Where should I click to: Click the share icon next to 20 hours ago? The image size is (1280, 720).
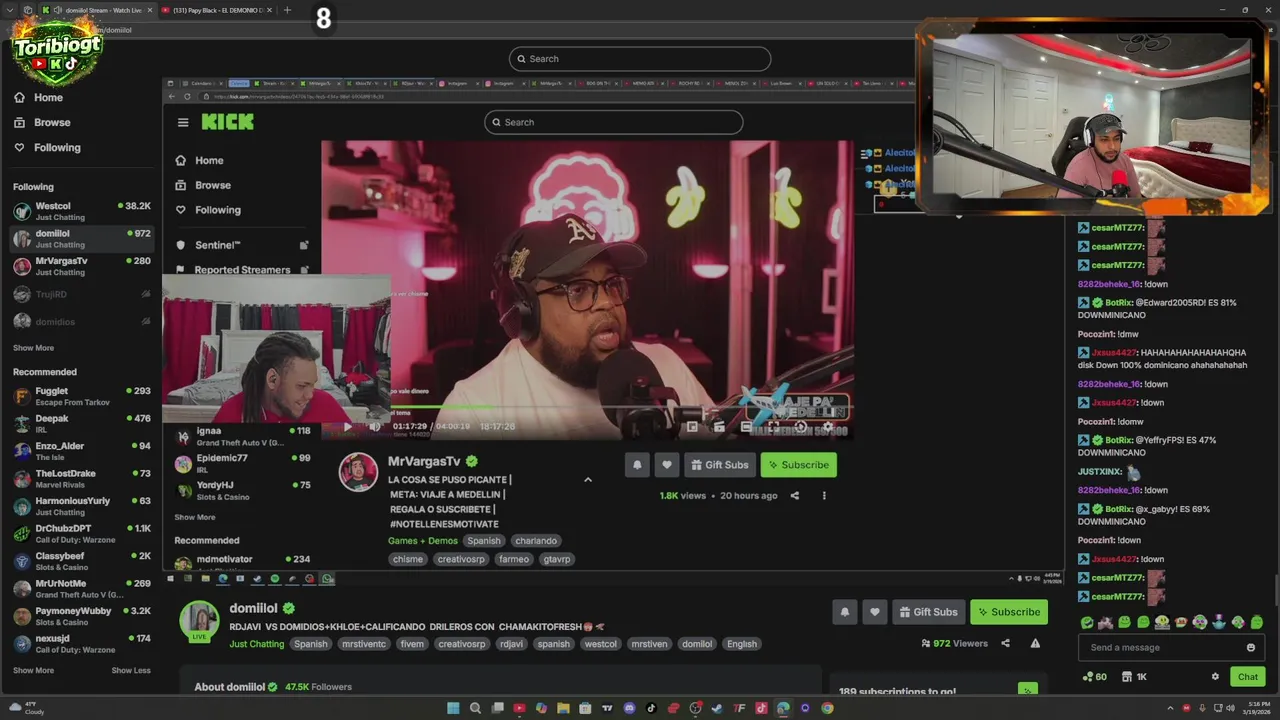(795, 495)
